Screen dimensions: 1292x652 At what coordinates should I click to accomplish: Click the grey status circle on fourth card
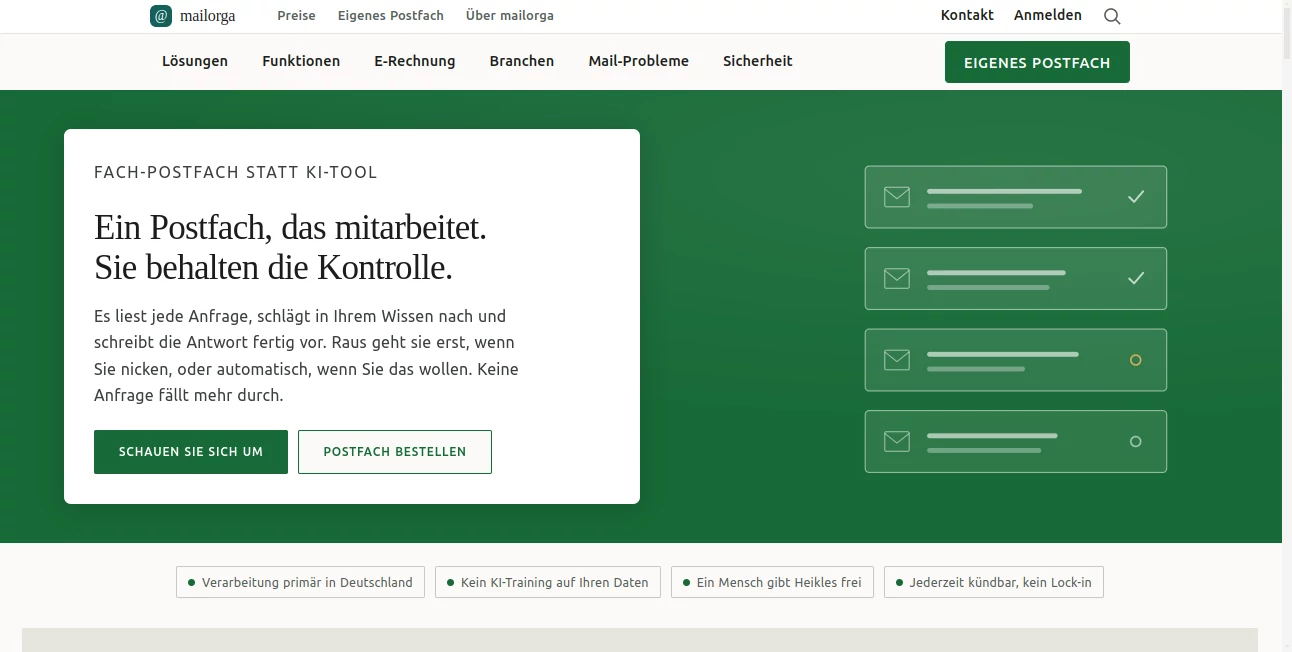click(1135, 442)
